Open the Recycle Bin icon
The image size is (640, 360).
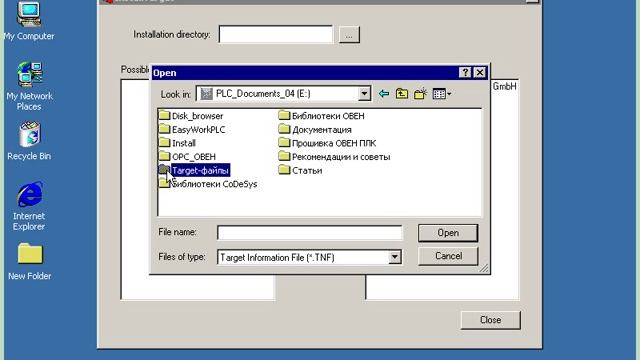tap(29, 141)
